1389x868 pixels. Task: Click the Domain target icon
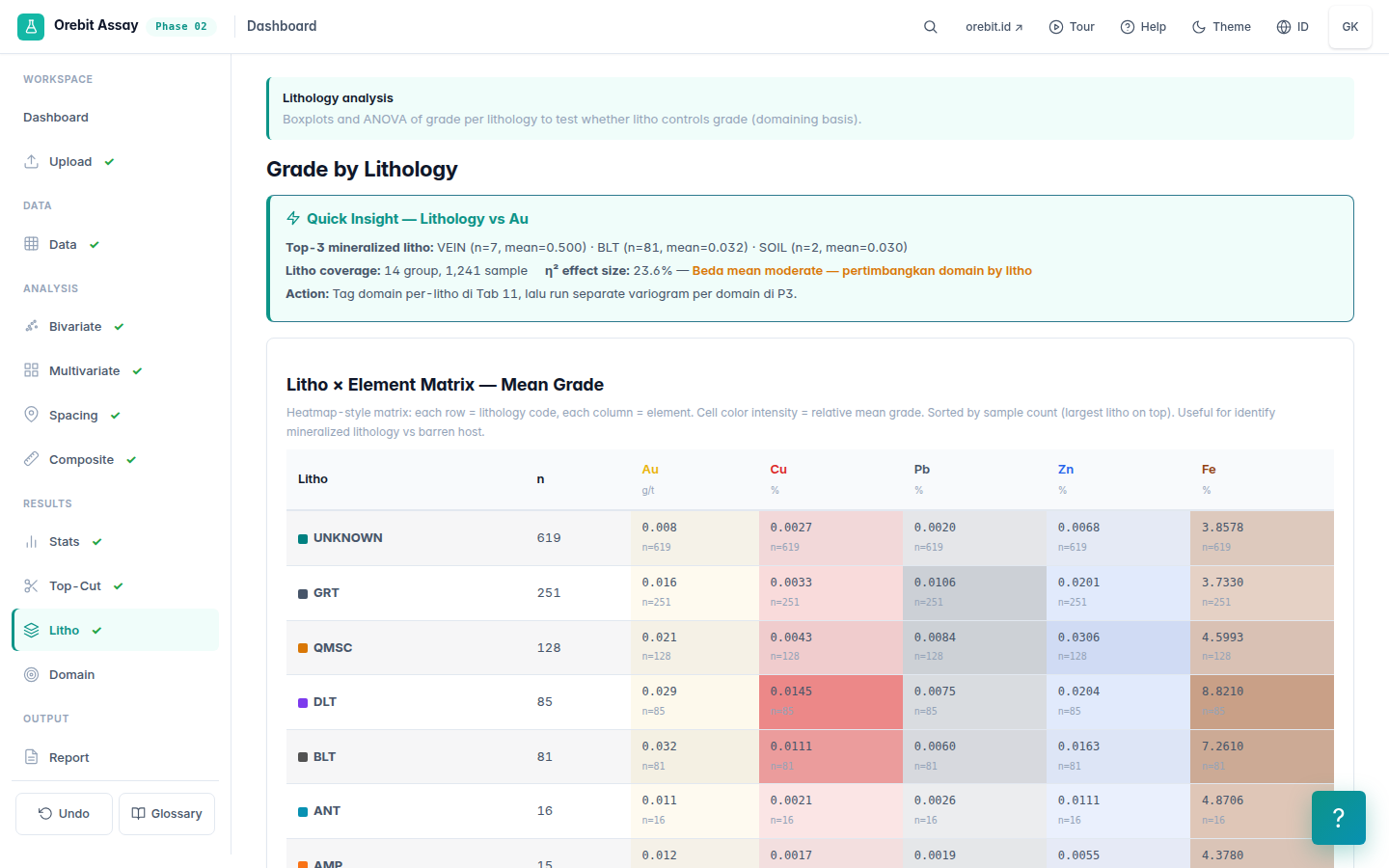point(31,674)
